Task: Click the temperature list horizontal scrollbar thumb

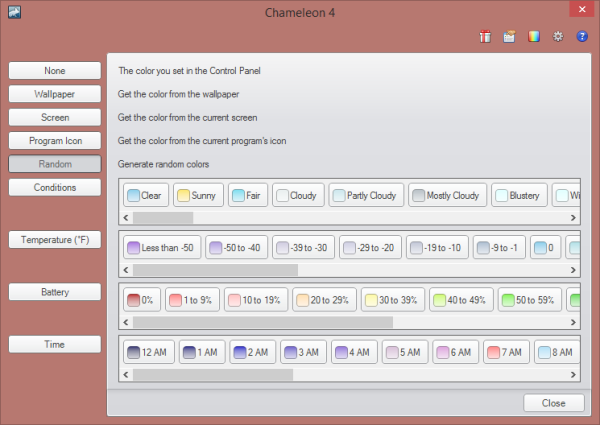Action: [x=215, y=270]
